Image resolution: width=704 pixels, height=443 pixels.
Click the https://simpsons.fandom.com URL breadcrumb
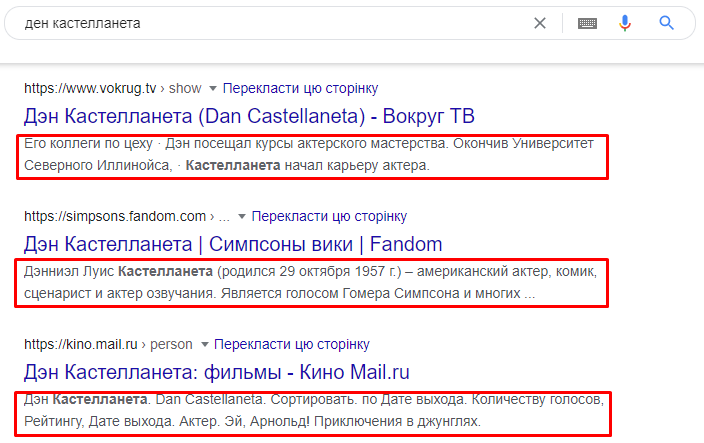pos(115,215)
